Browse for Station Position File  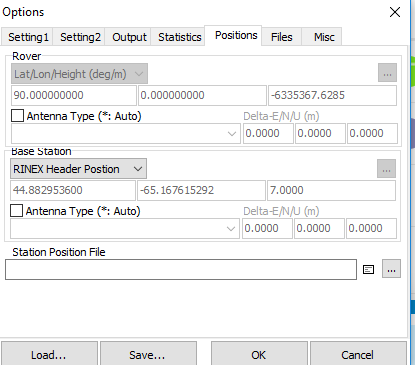pyautogui.click(x=391, y=269)
